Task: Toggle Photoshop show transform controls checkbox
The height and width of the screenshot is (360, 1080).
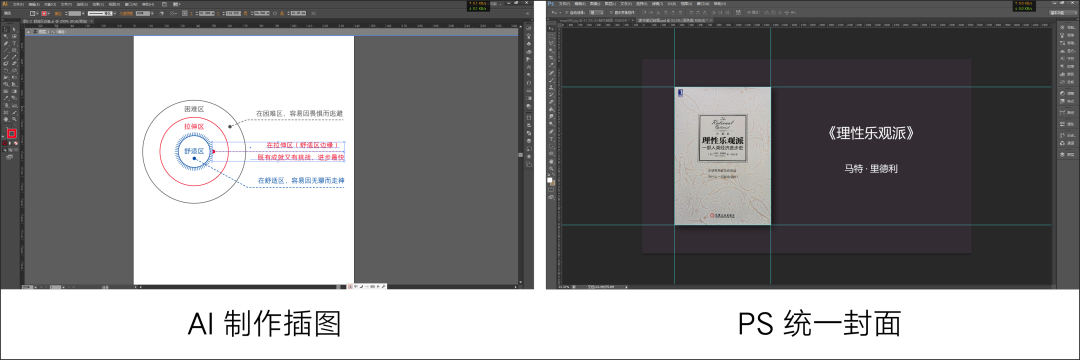Action: pyautogui.click(x=611, y=12)
